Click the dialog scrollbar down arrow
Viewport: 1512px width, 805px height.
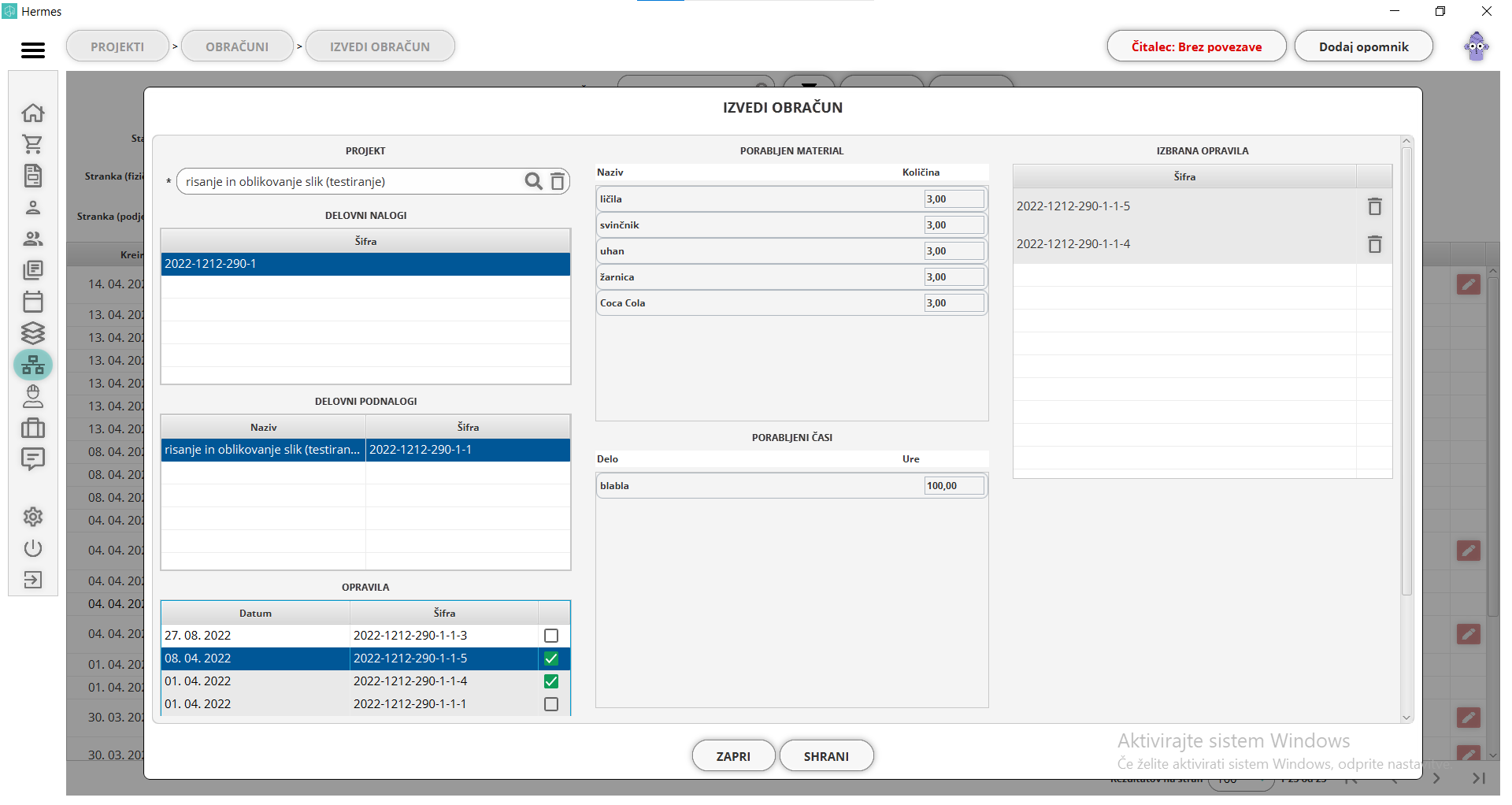(x=1406, y=717)
